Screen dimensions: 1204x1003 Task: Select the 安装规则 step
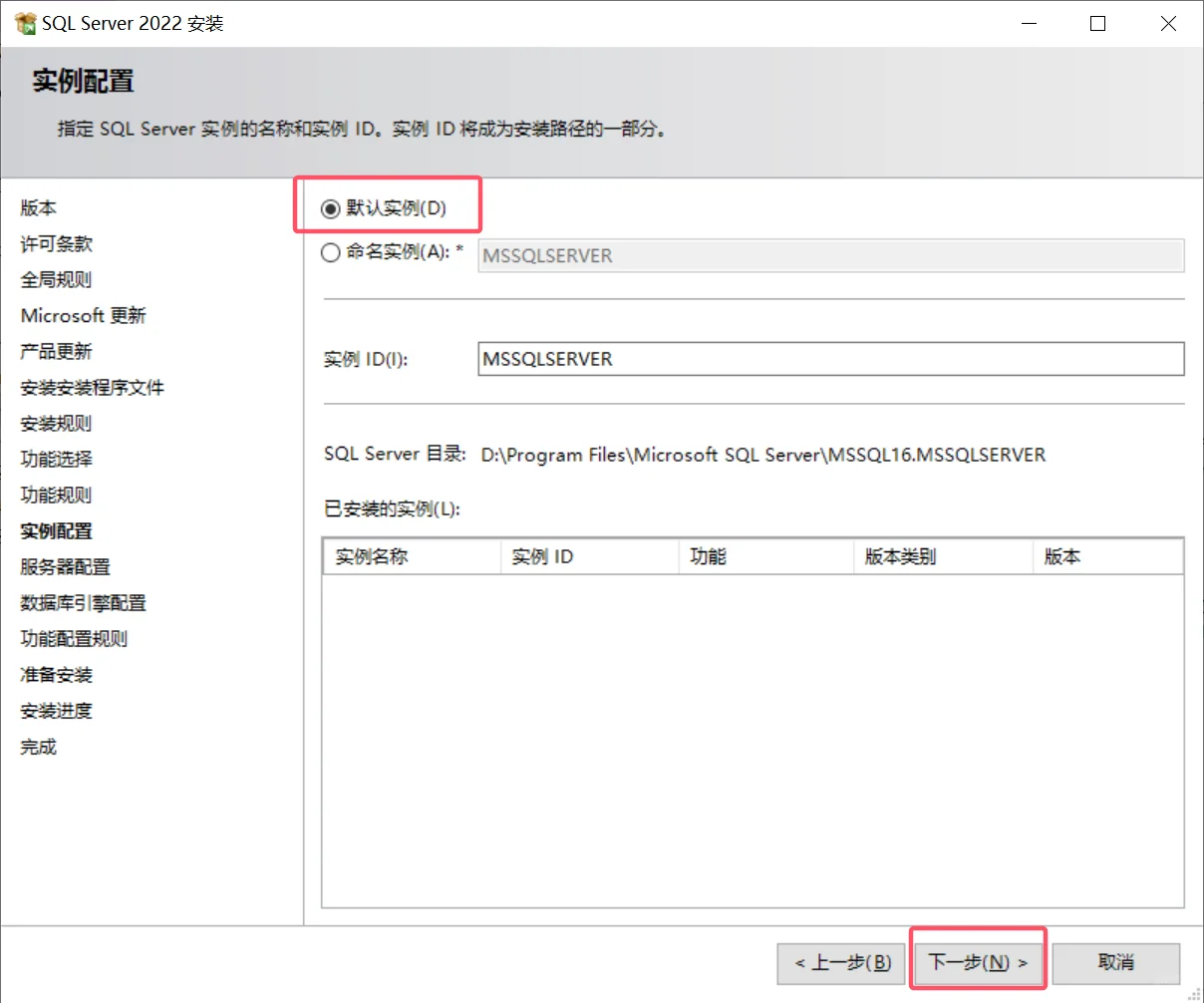(x=55, y=423)
